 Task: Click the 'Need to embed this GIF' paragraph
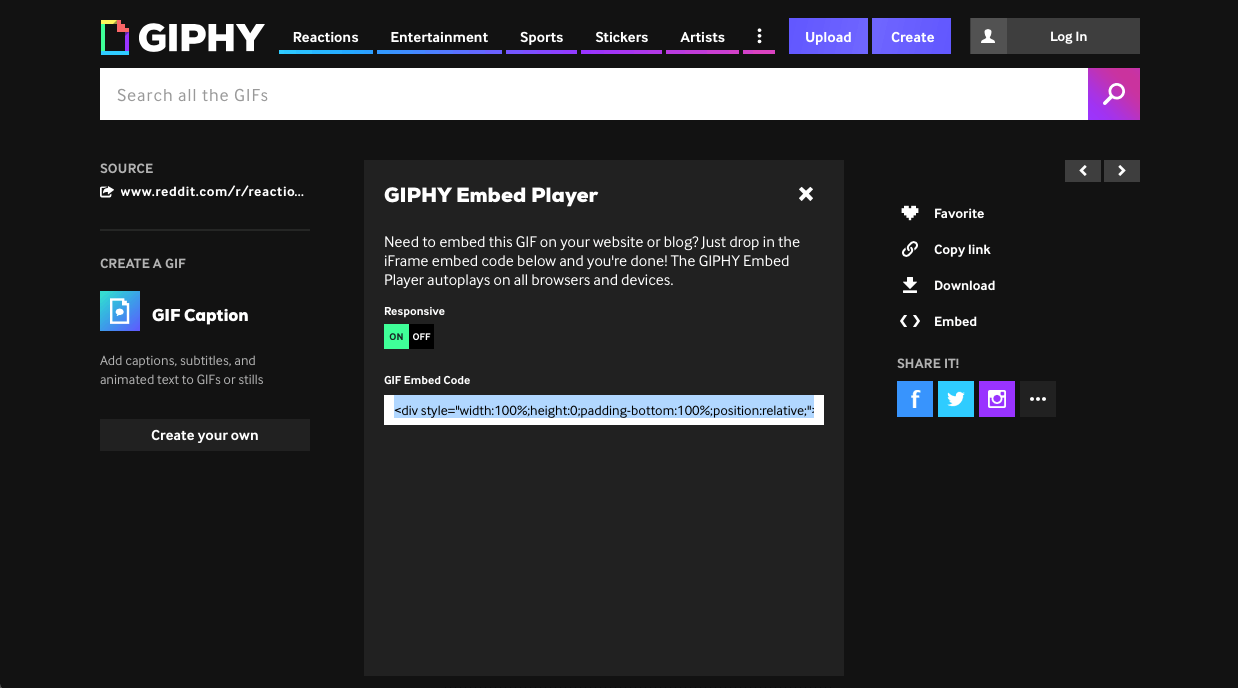coord(593,261)
